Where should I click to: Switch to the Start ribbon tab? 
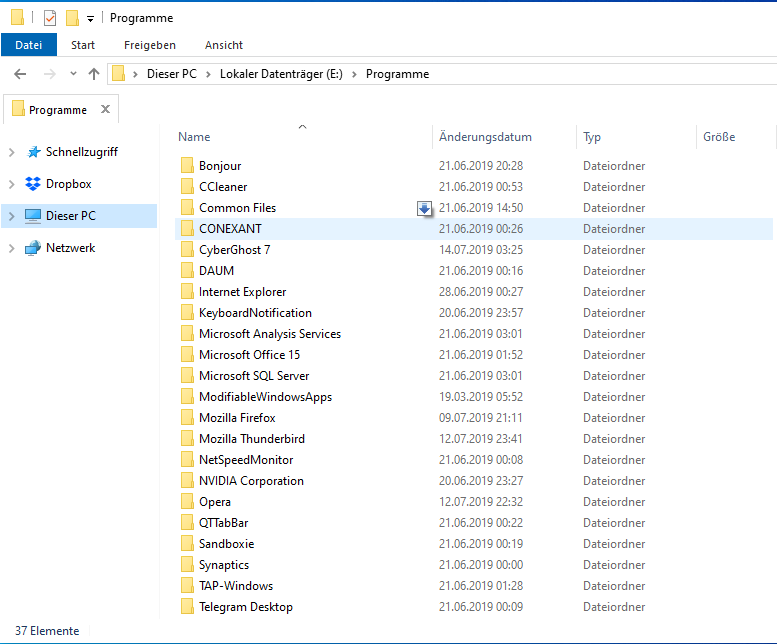click(83, 45)
